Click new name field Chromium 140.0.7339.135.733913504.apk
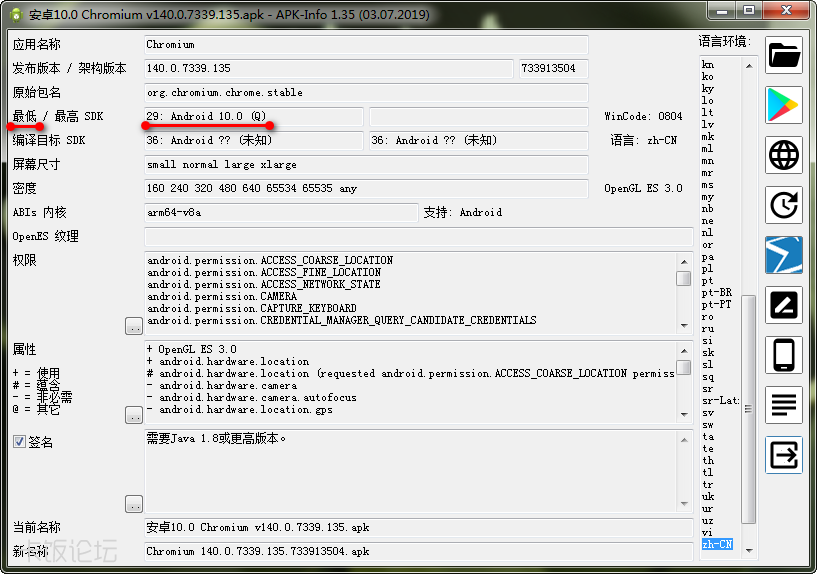 (x=418, y=551)
